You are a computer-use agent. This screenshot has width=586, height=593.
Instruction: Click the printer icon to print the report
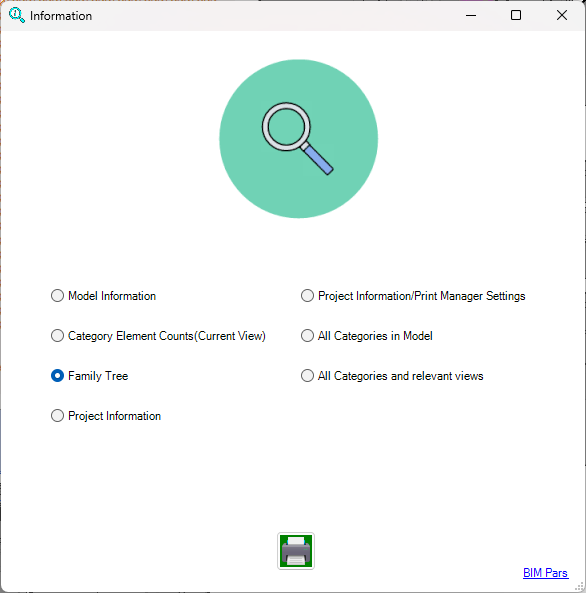coord(296,551)
